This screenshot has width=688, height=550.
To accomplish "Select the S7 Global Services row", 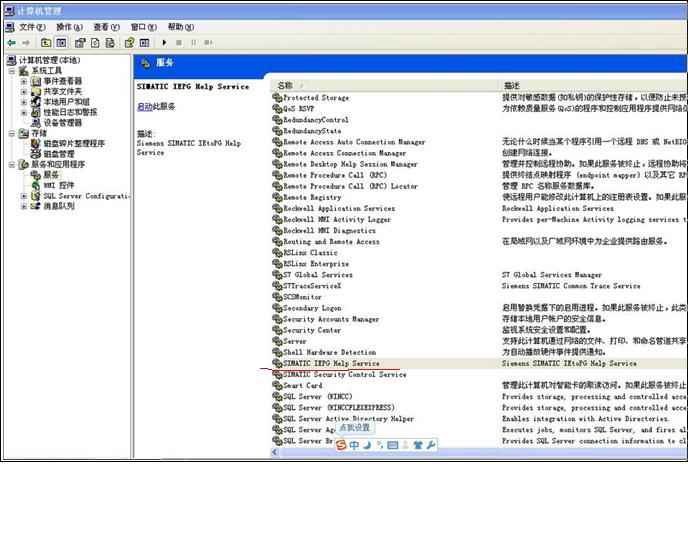I will [478, 275].
